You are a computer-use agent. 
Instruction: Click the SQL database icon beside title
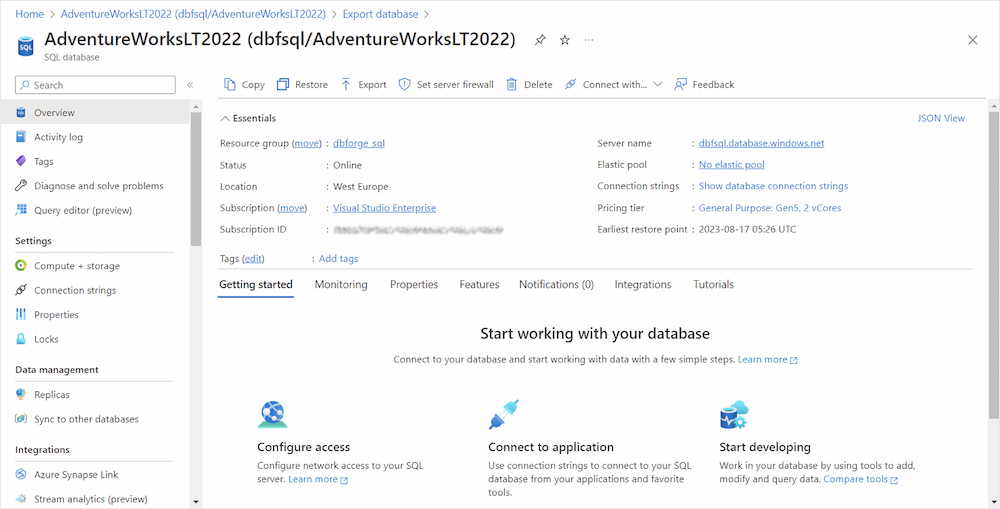pyautogui.click(x=26, y=47)
